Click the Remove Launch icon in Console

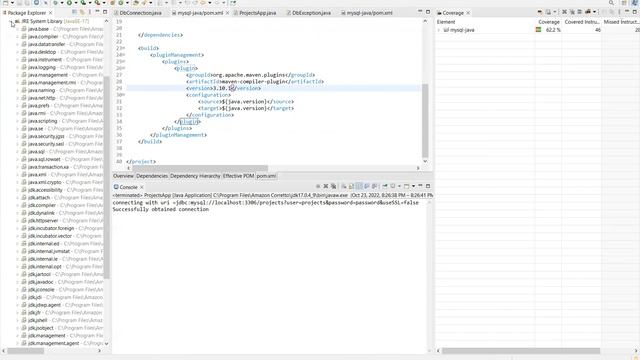click(x=326, y=186)
